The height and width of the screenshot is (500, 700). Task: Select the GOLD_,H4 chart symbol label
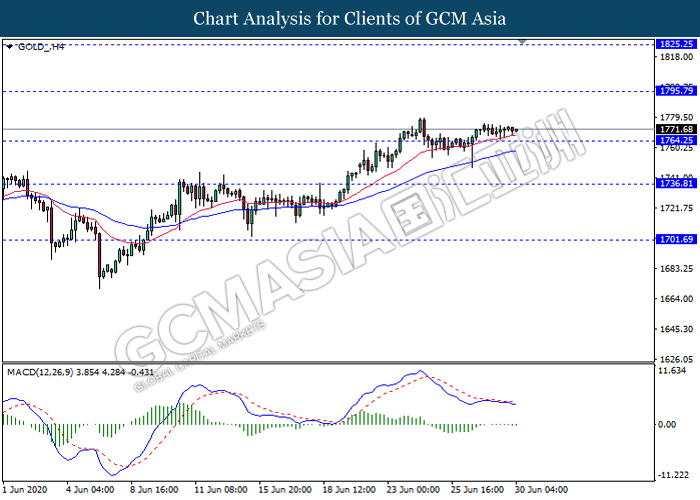[41, 46]
